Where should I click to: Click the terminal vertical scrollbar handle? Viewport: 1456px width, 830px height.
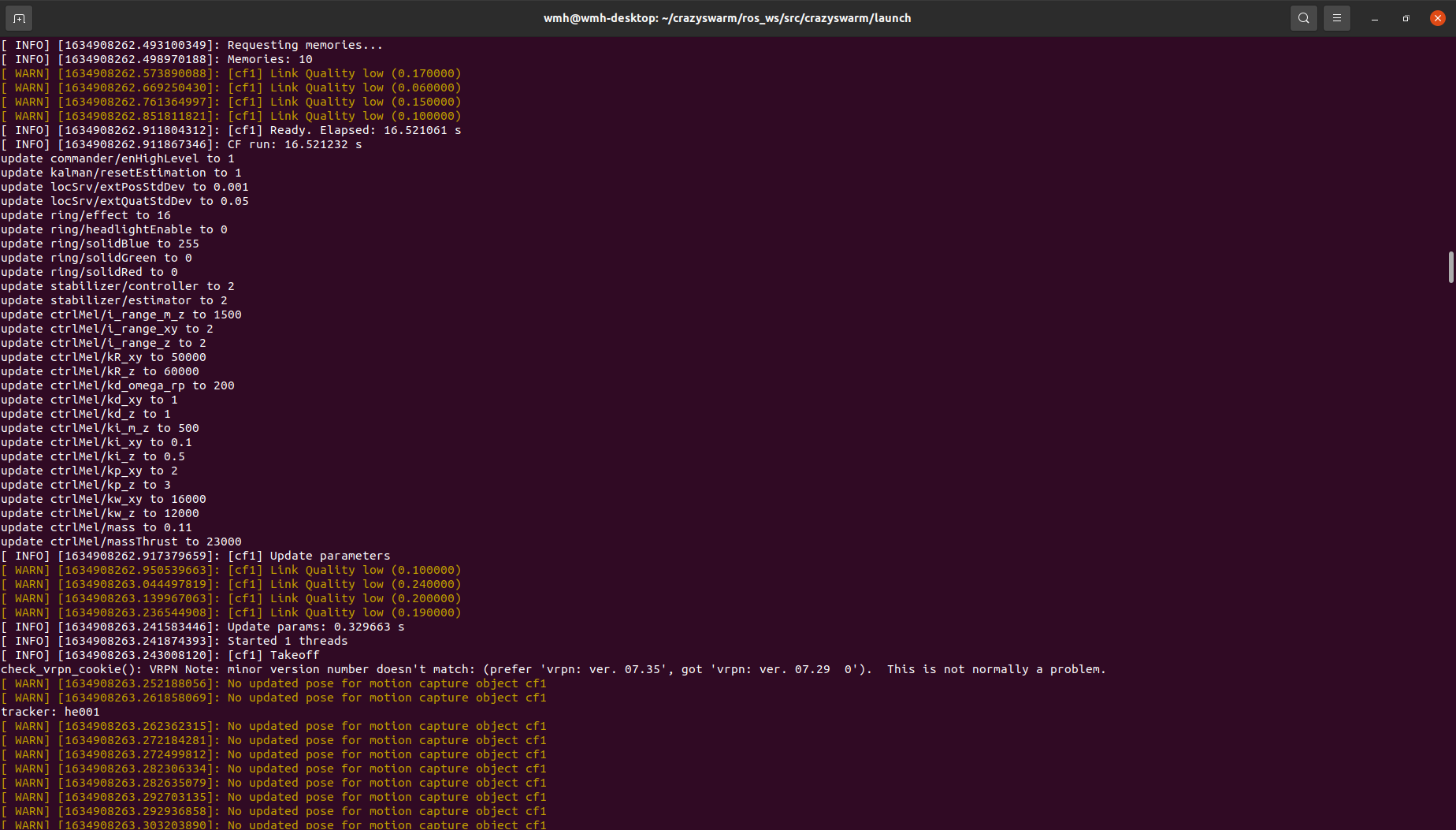(x=1450, y=267)
